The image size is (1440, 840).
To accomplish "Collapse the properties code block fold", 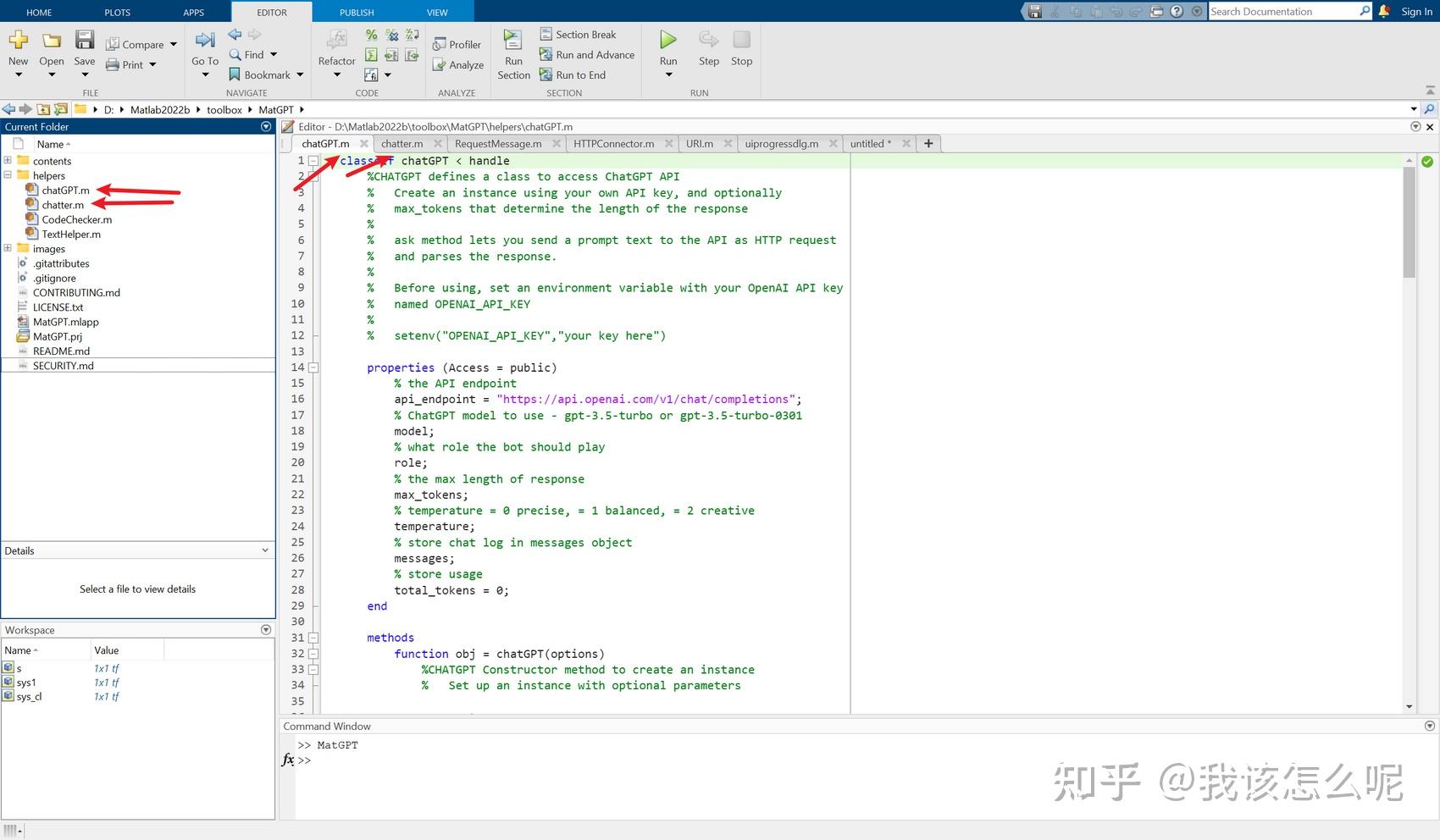I will (x=313, y=367).
